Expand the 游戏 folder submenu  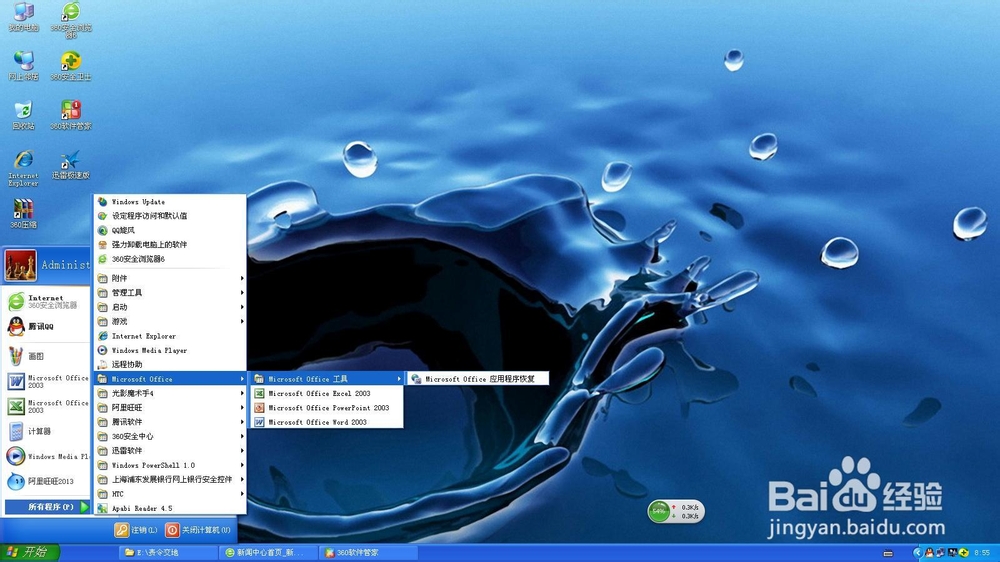coord(170,322)
